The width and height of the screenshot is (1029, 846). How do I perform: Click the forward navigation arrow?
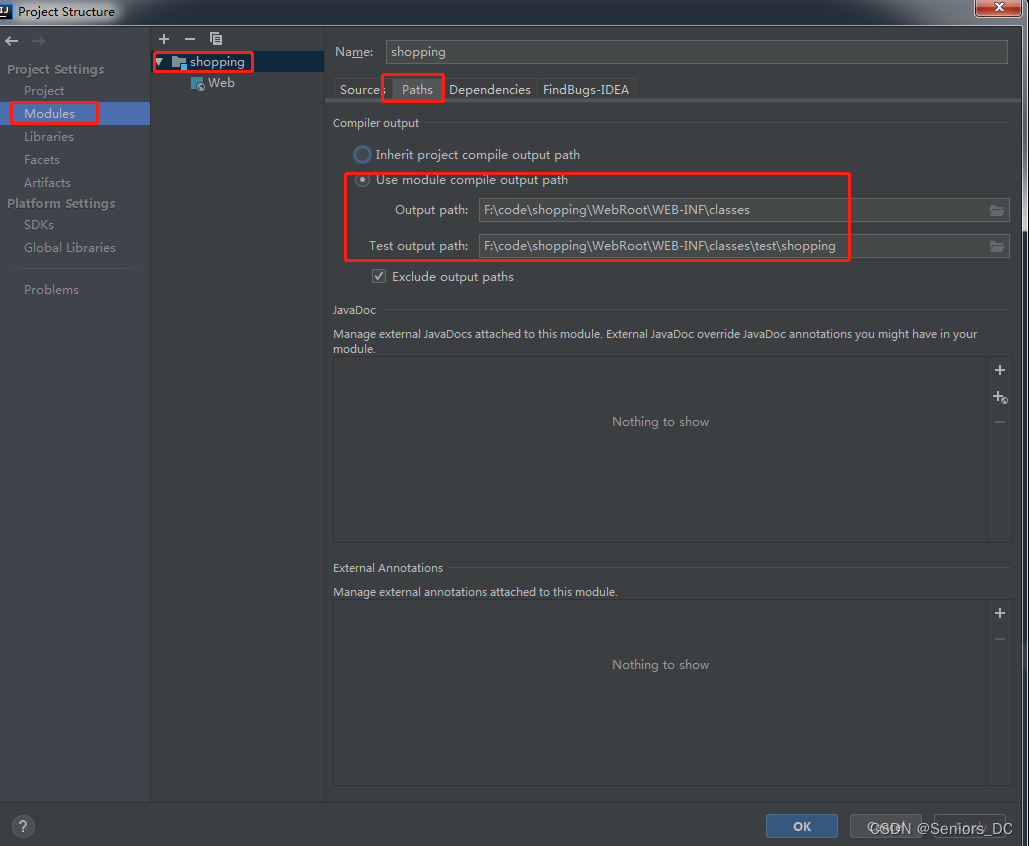point(38,41)
